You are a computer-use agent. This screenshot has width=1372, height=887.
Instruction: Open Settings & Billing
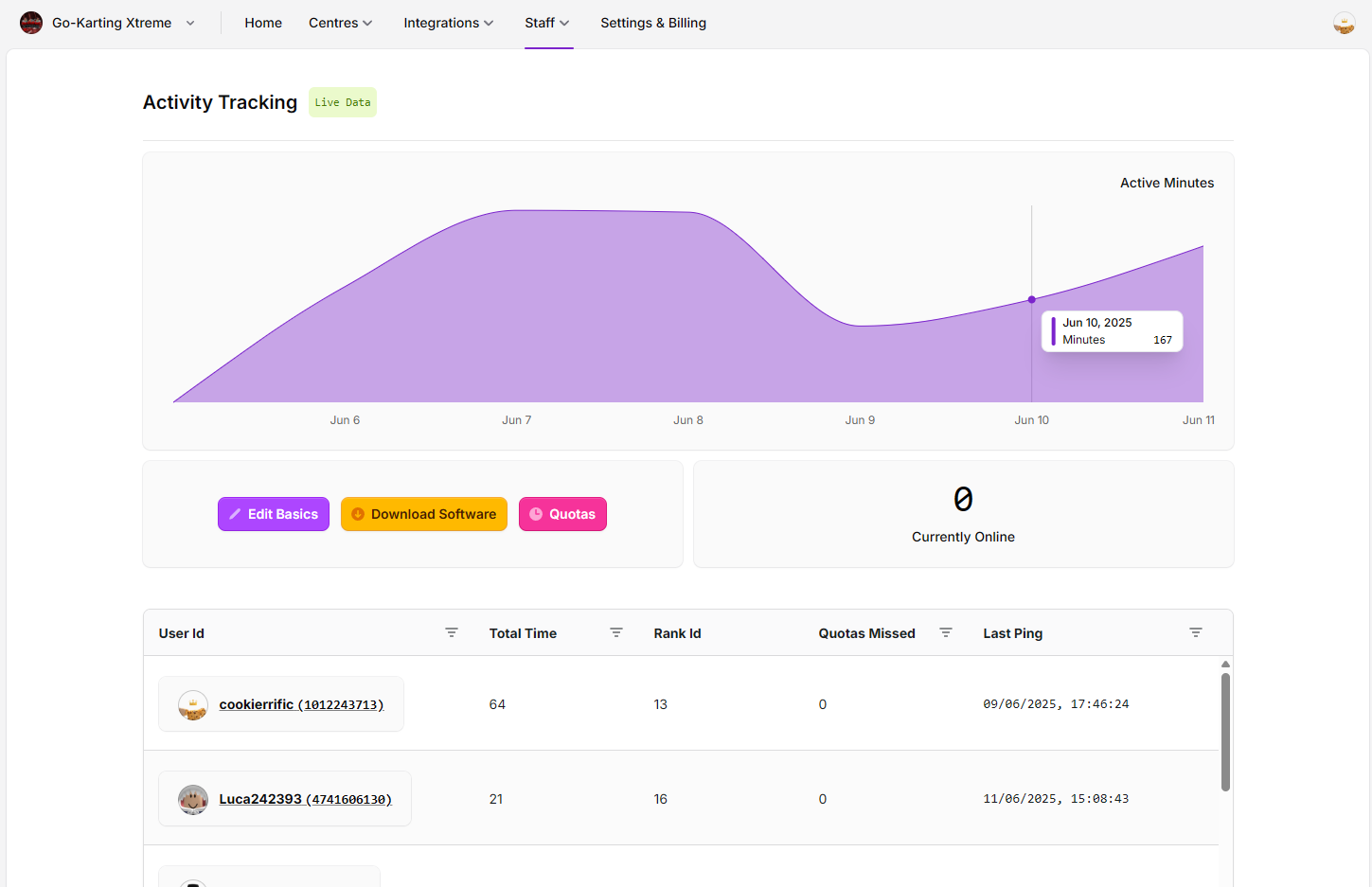(653, 23)
